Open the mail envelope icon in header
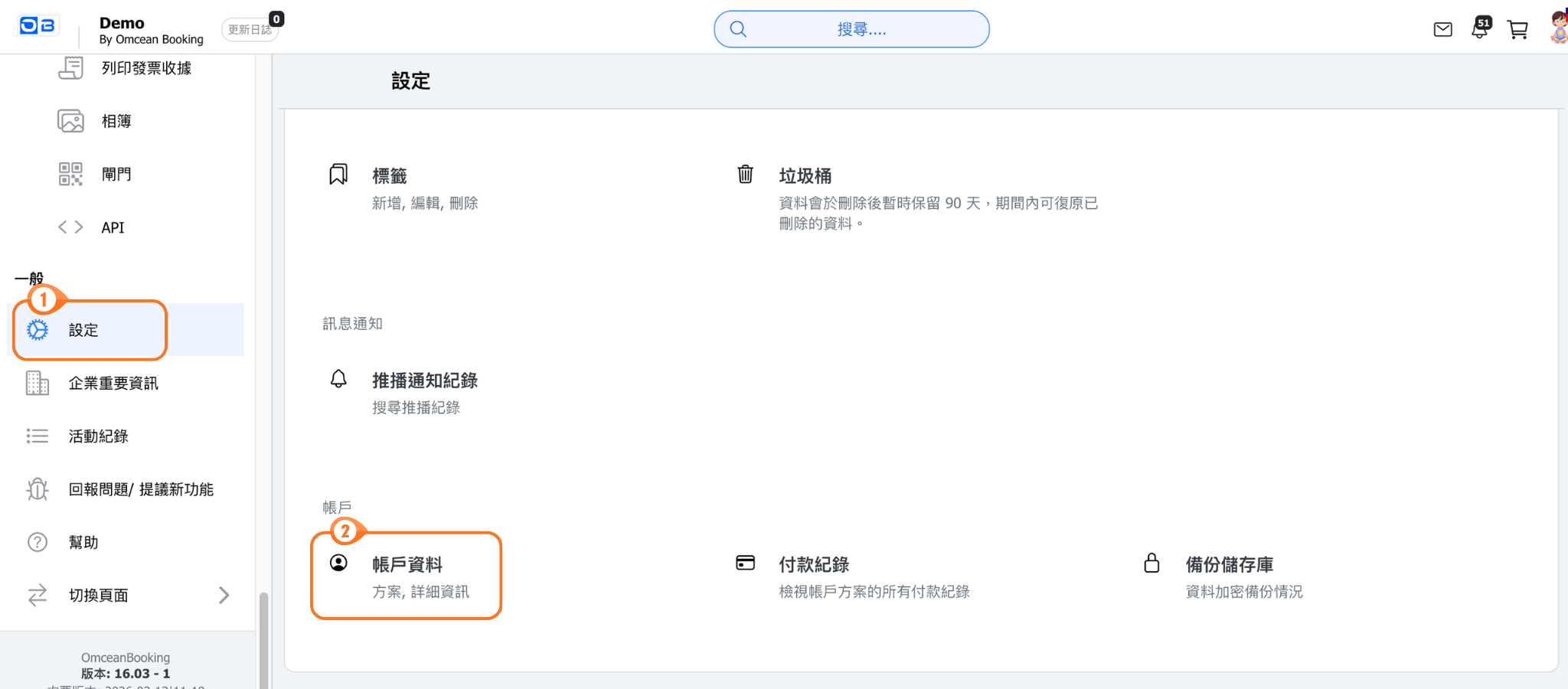1568x689 pixels. [x=1442, y=29]
